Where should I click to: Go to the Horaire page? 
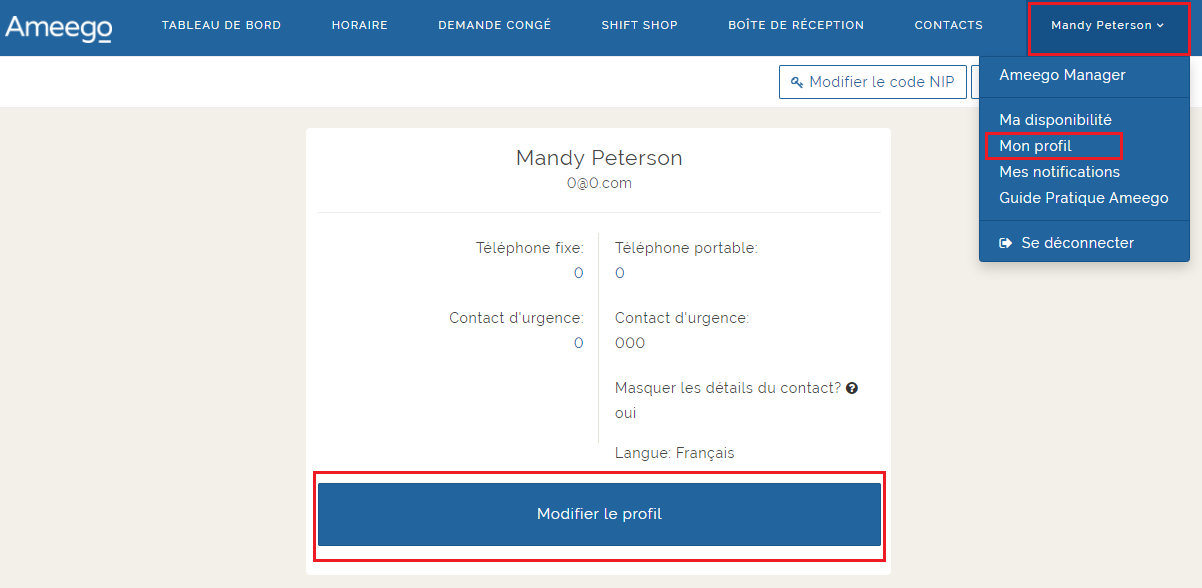359,26
